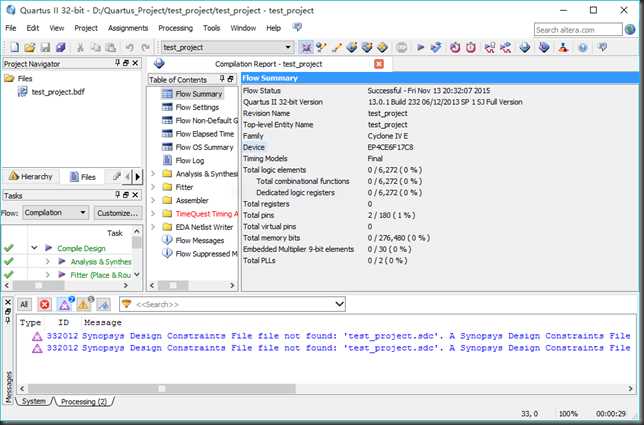Click the Copy toolbar icon
The width and height of the screenshot is (644, 425).
(x=95, y=47)
